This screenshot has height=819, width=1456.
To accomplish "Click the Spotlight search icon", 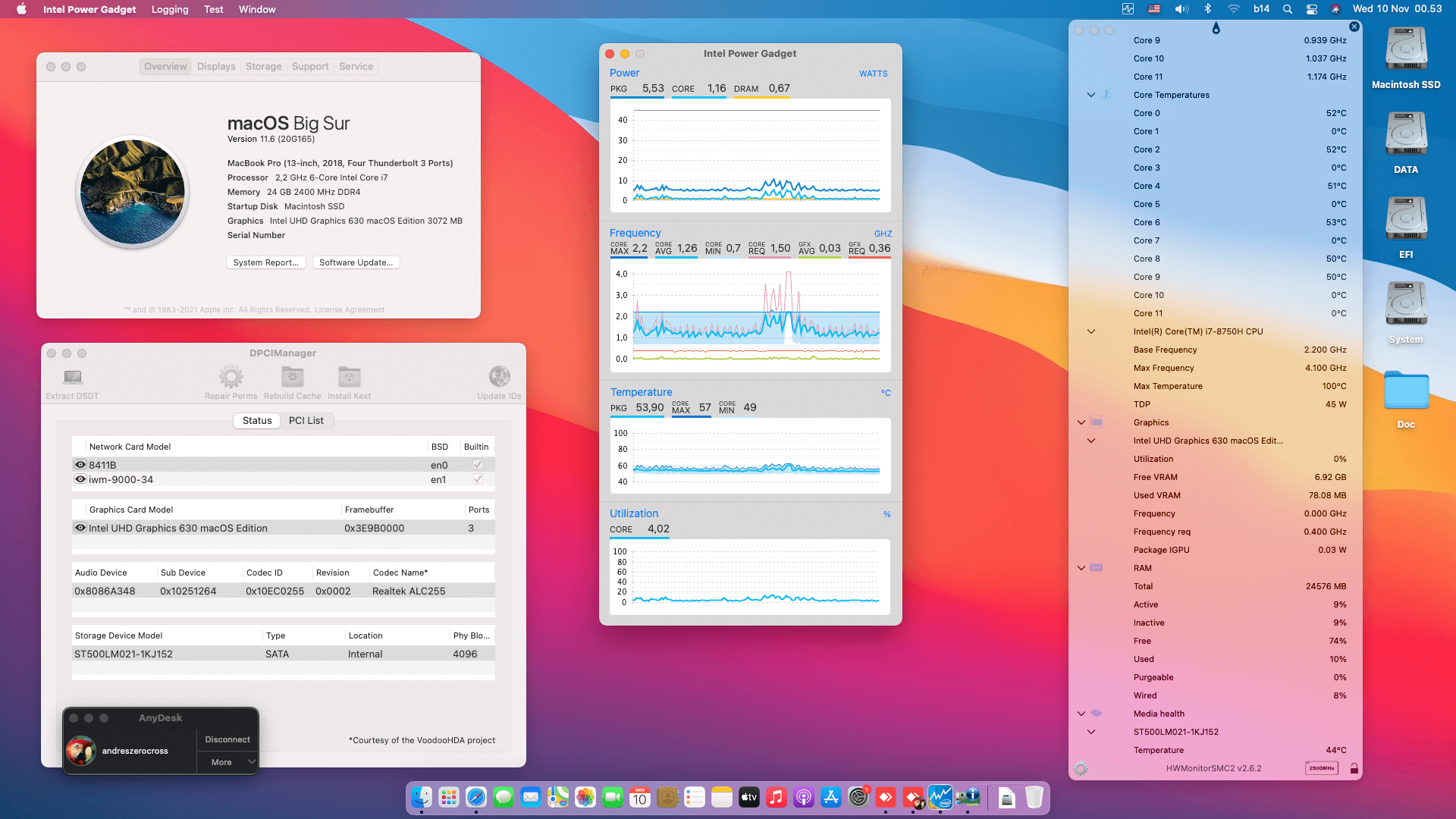I will click(1287, 9).
